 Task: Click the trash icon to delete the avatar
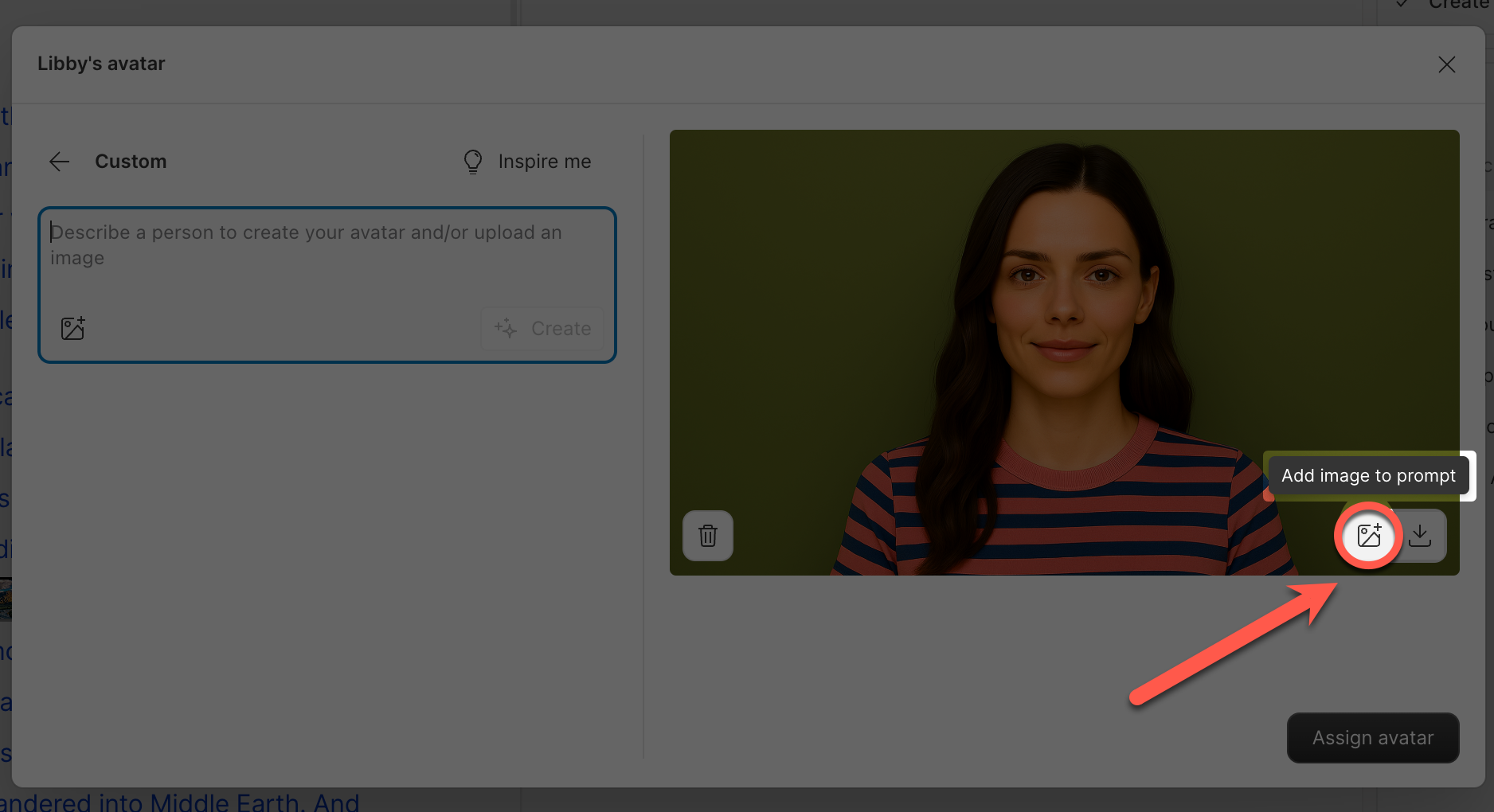(x=707, y=536)
